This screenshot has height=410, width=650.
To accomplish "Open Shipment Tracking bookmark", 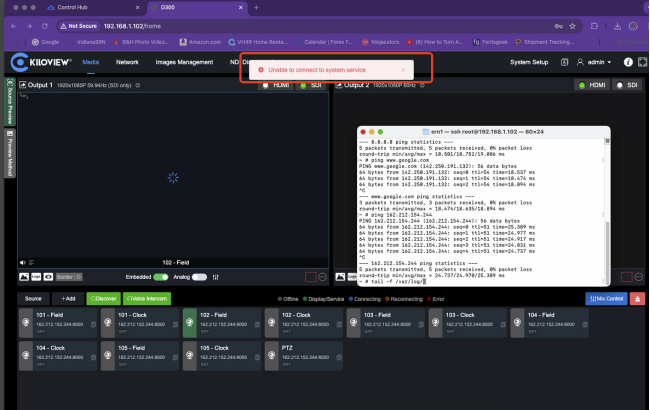I will click(x=545, y=42).
